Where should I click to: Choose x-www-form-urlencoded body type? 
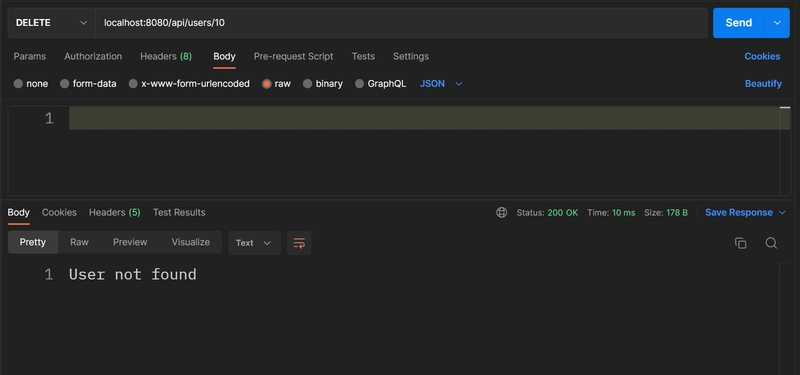tap(133, 84)
